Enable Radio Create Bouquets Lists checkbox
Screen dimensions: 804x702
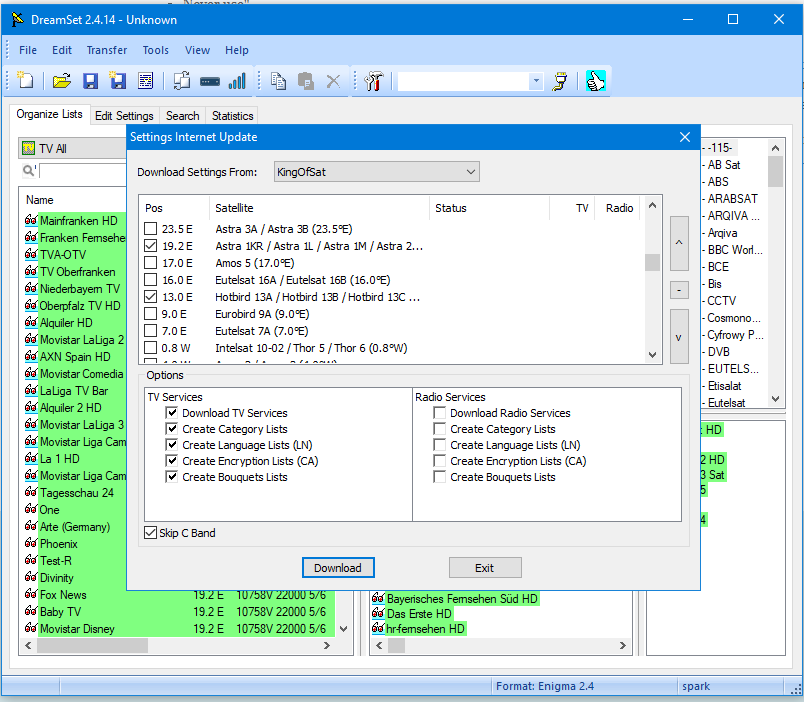(x=439, y=477)
